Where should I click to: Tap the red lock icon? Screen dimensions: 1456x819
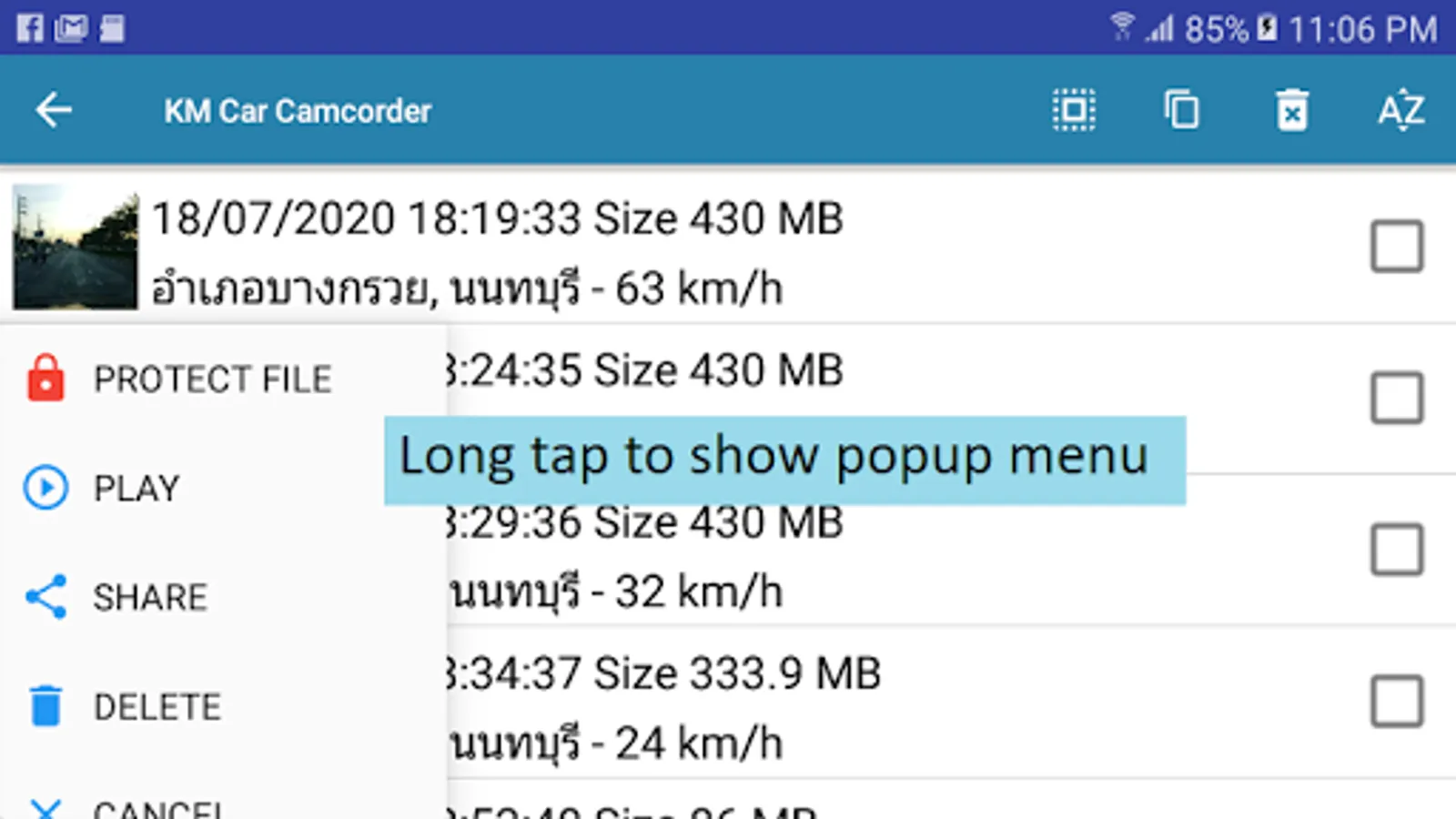pos(45,378)
